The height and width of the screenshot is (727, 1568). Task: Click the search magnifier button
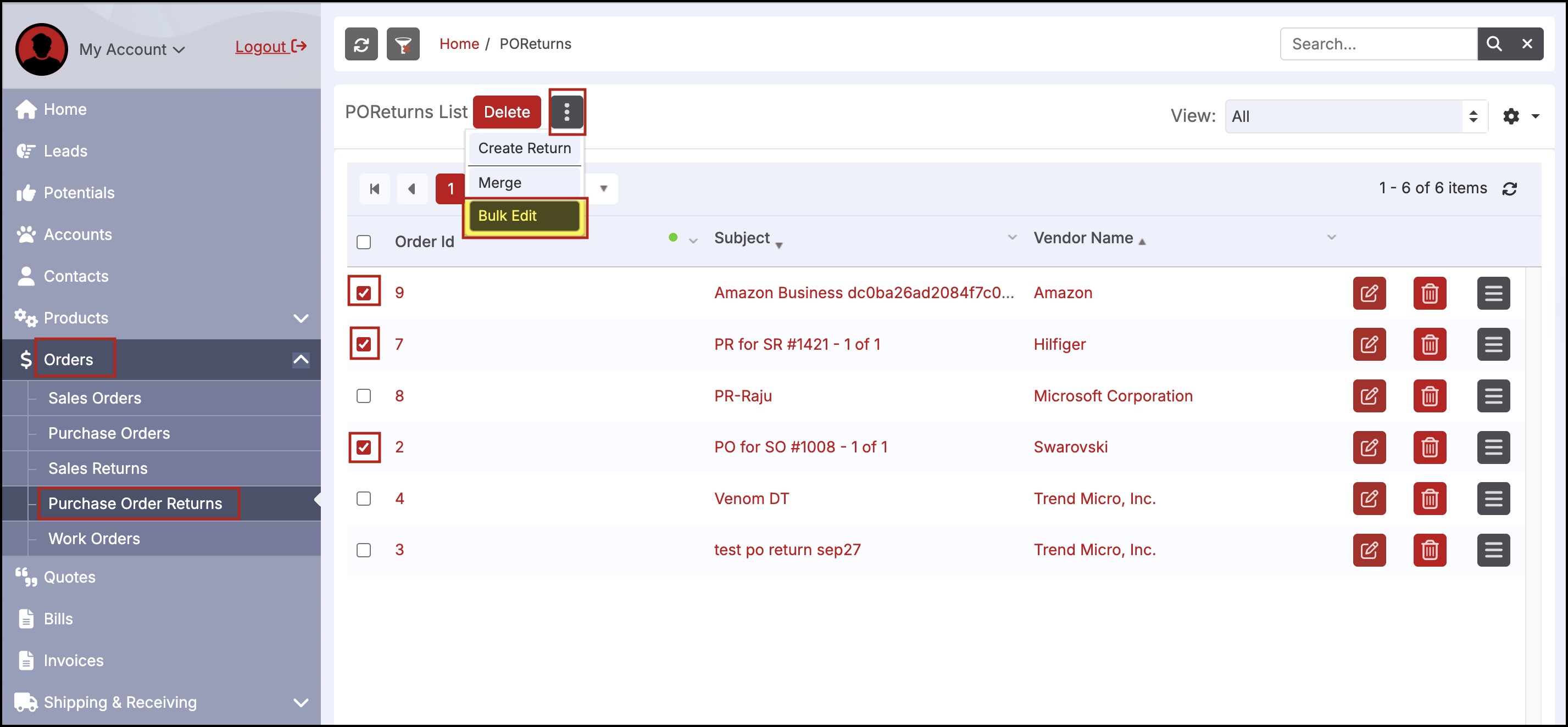pos(1494,44)
